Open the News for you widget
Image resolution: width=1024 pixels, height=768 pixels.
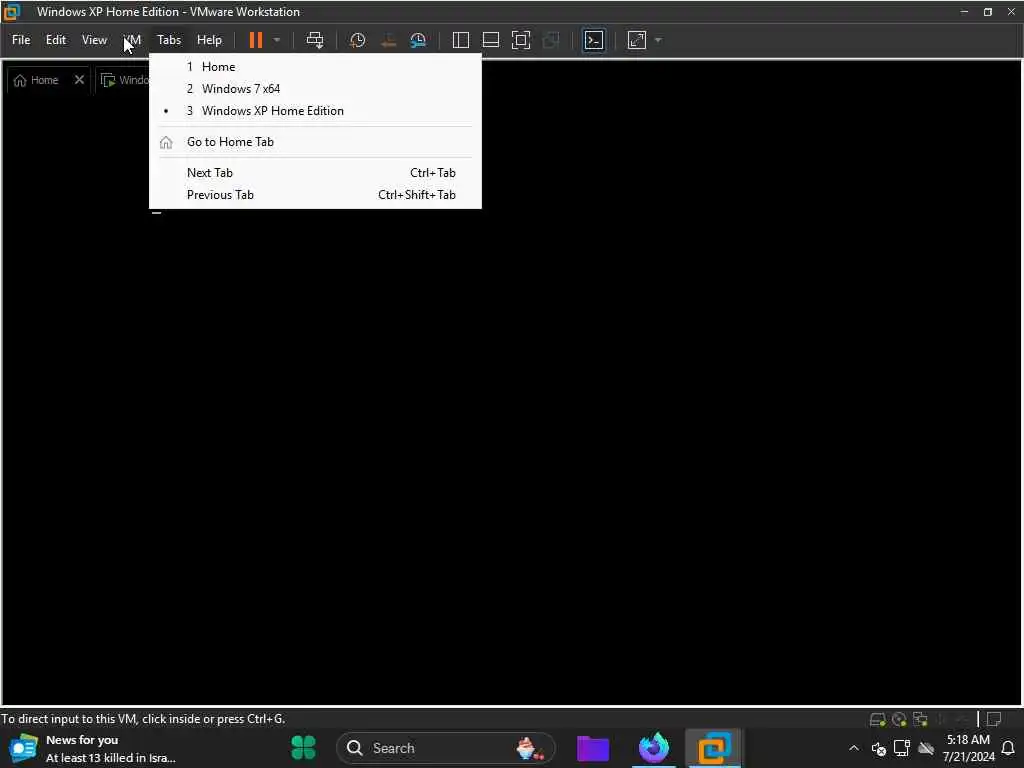(x=93, y=748)
